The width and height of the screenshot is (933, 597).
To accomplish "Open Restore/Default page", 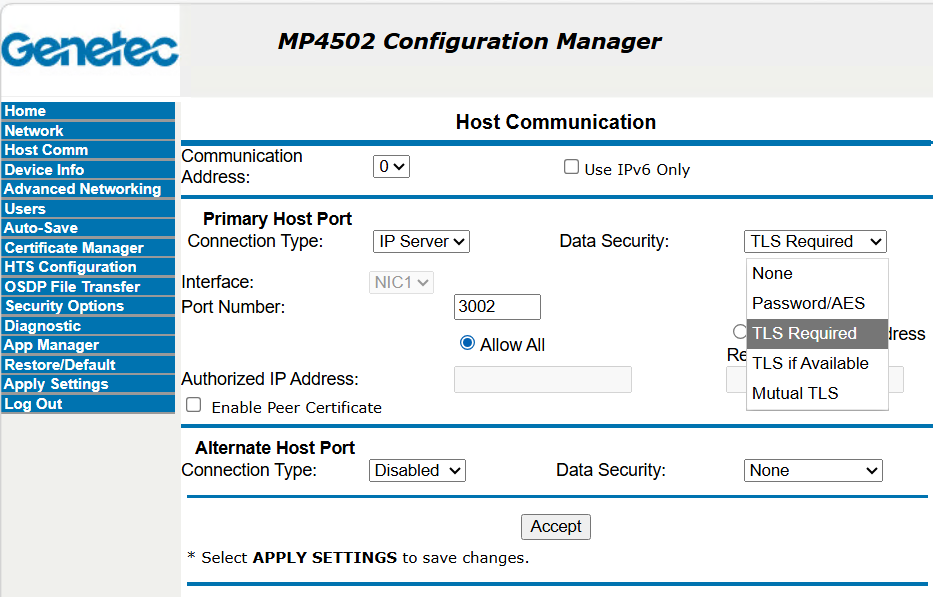I will [88, 364].
